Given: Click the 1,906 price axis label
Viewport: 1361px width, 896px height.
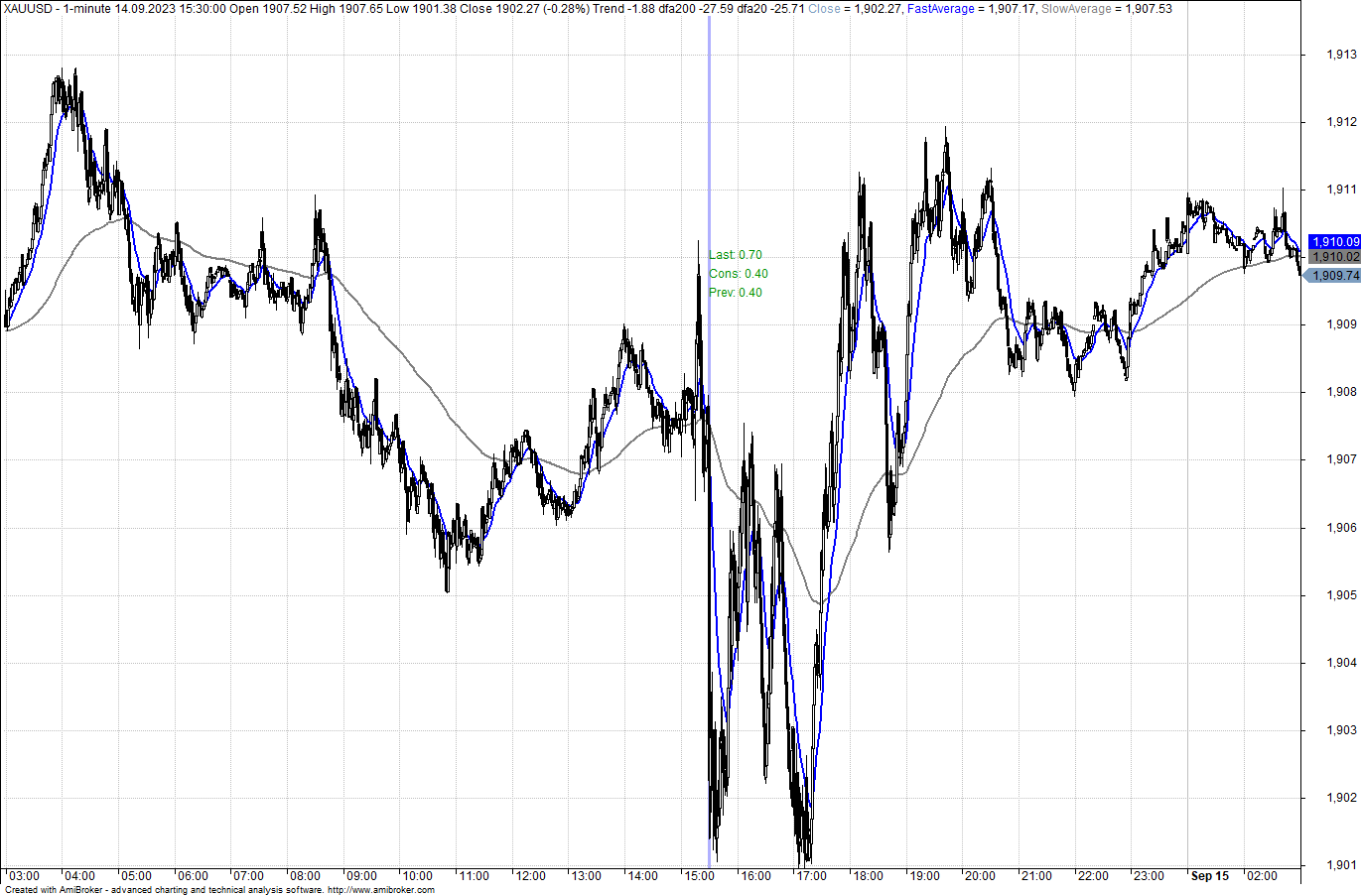Looking at the screenshot, I should click(x=1341, y=528).
